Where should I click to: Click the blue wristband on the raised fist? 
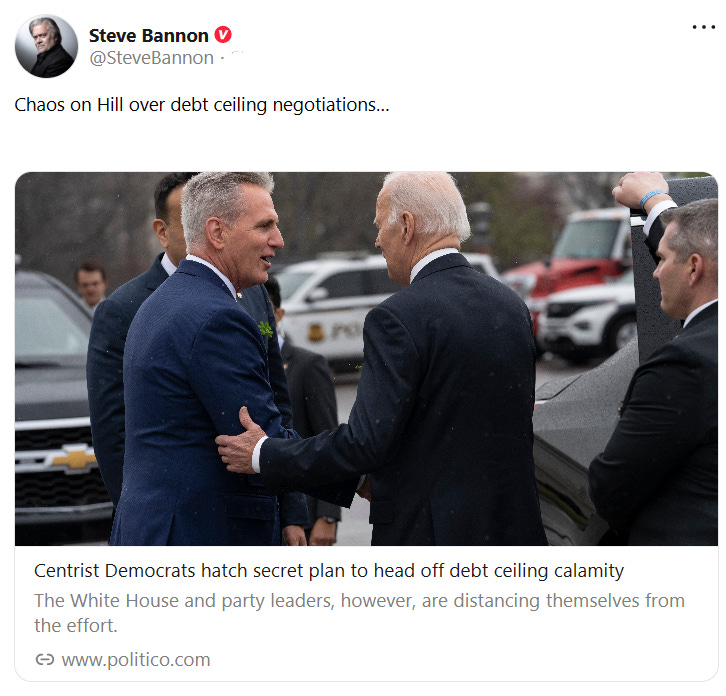(652, 196)
